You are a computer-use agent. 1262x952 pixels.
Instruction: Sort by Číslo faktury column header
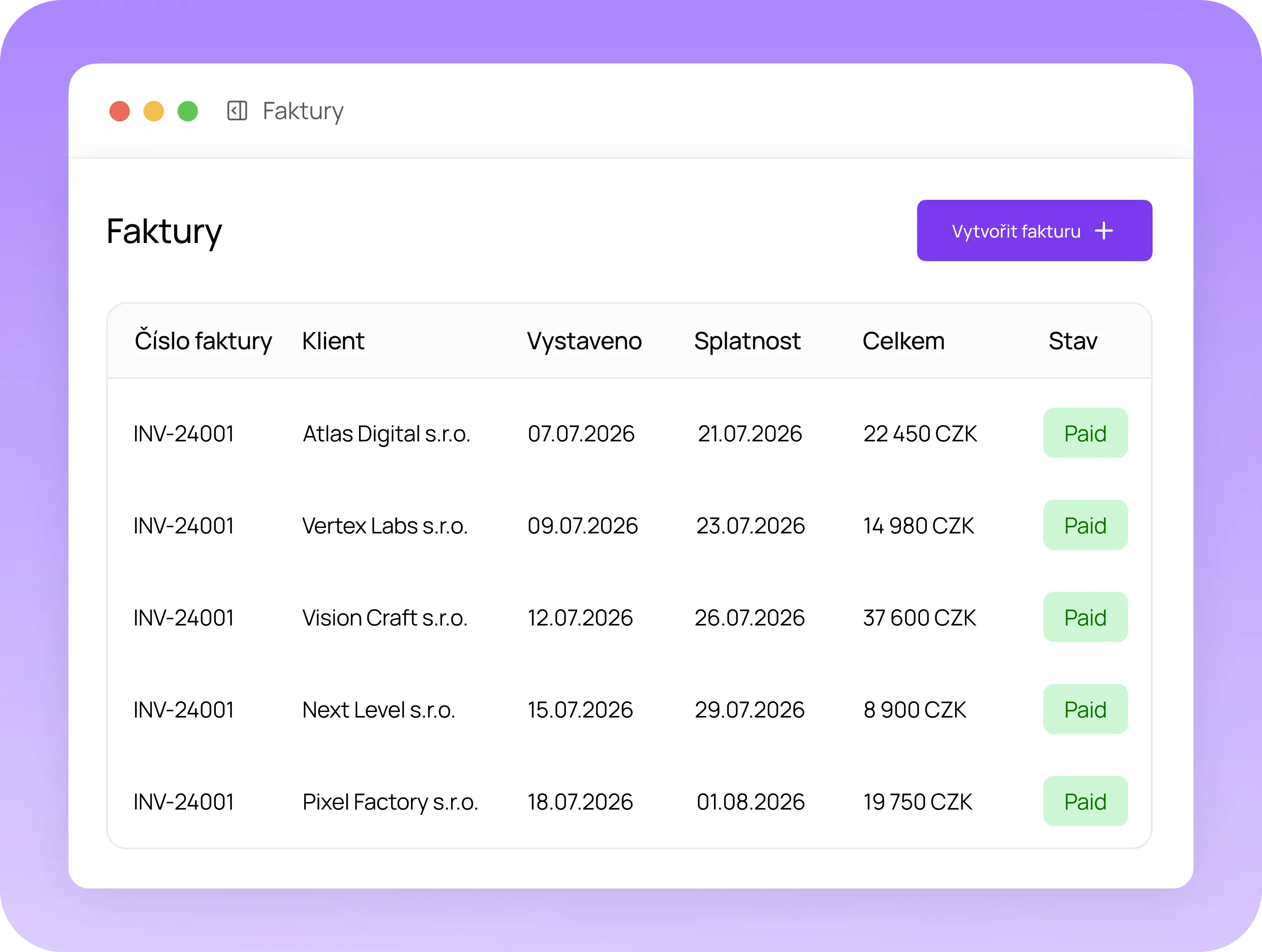point(203,341)
